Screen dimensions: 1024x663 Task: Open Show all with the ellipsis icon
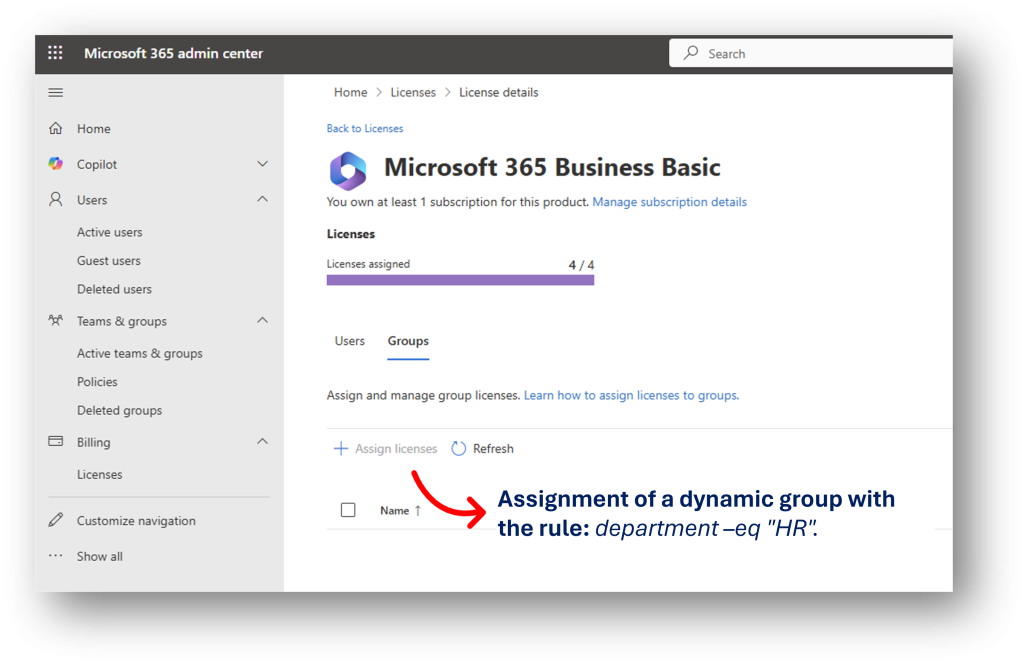point(55,556)
